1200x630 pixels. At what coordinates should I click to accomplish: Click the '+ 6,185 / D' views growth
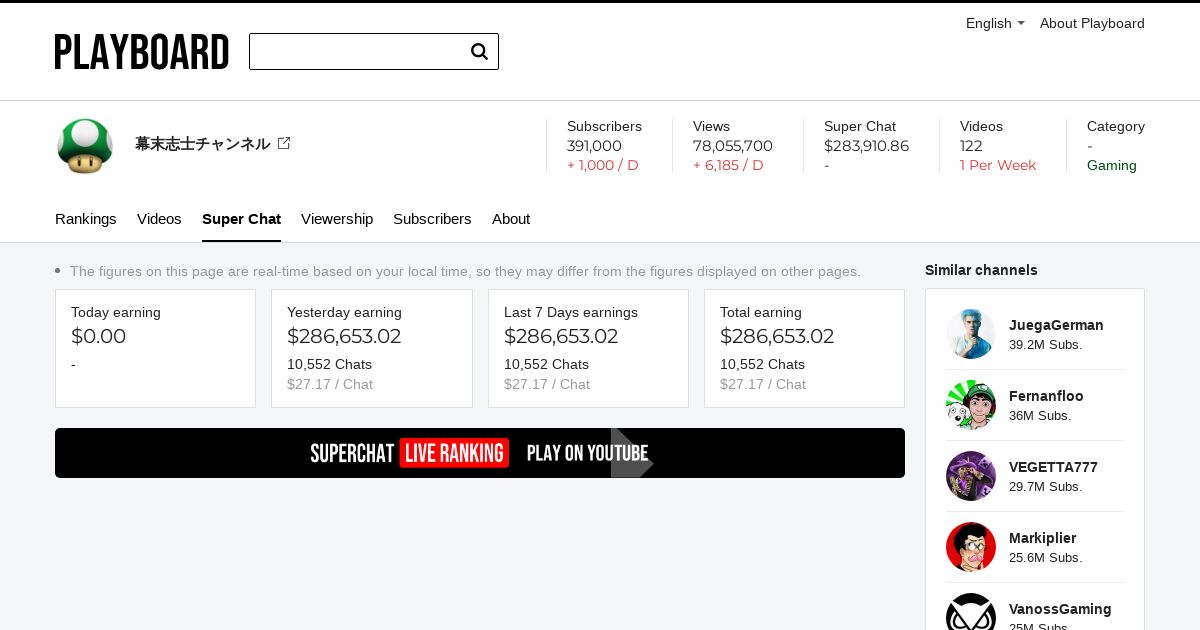(728, 165)
